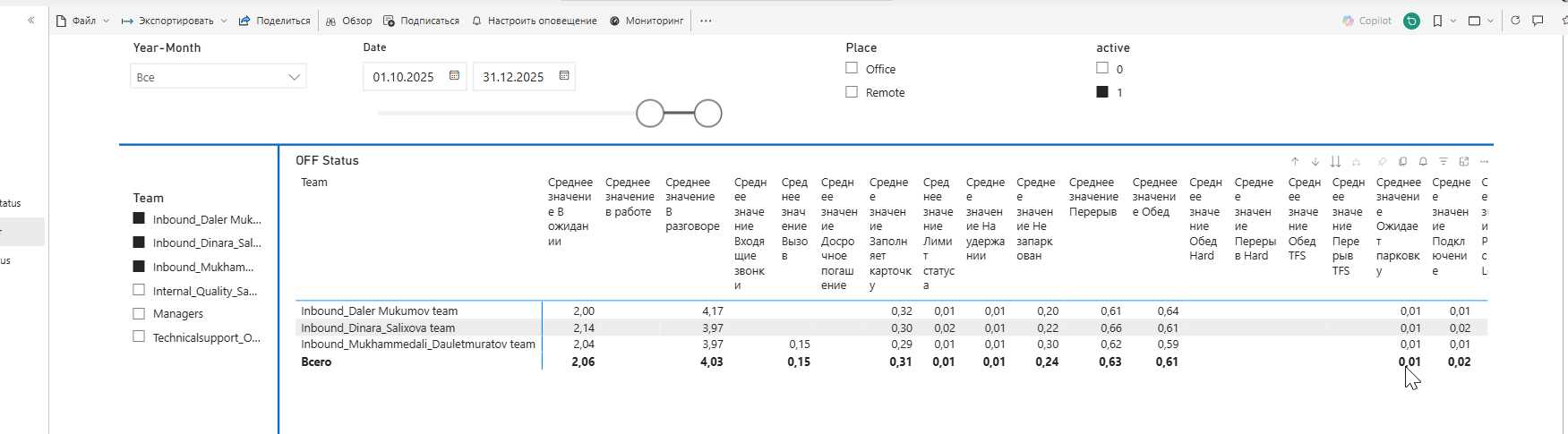This screenshot has height=434, width=1568.
Task: Open the Copilot pane
Action: (1367, 21)
